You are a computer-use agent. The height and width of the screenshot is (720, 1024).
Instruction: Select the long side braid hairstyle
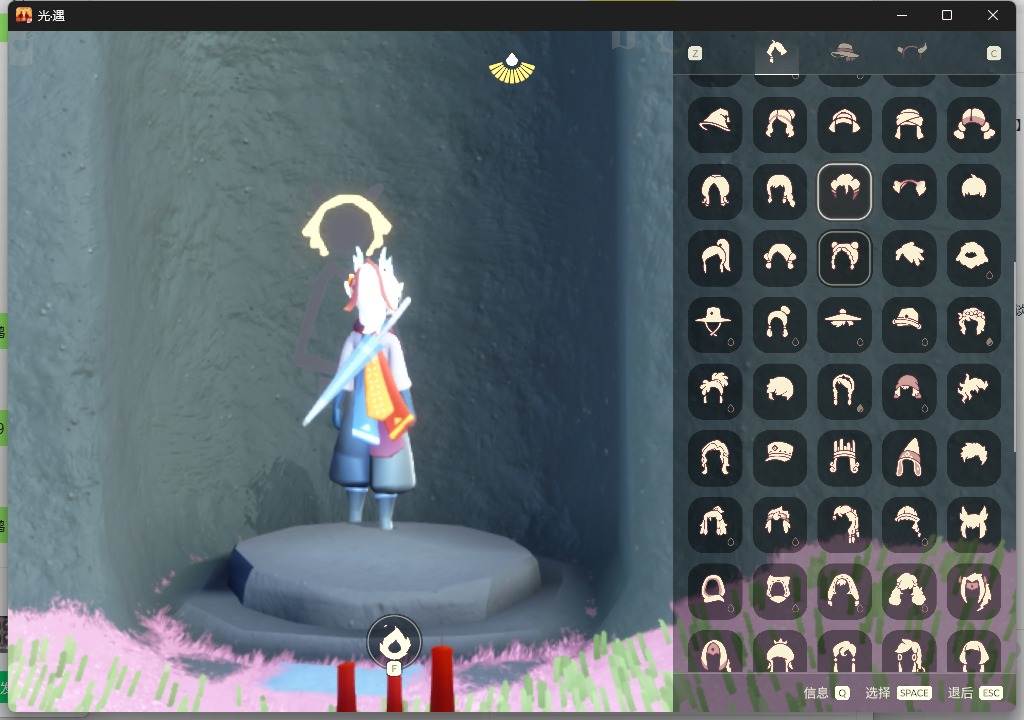[x=844, y=525]
